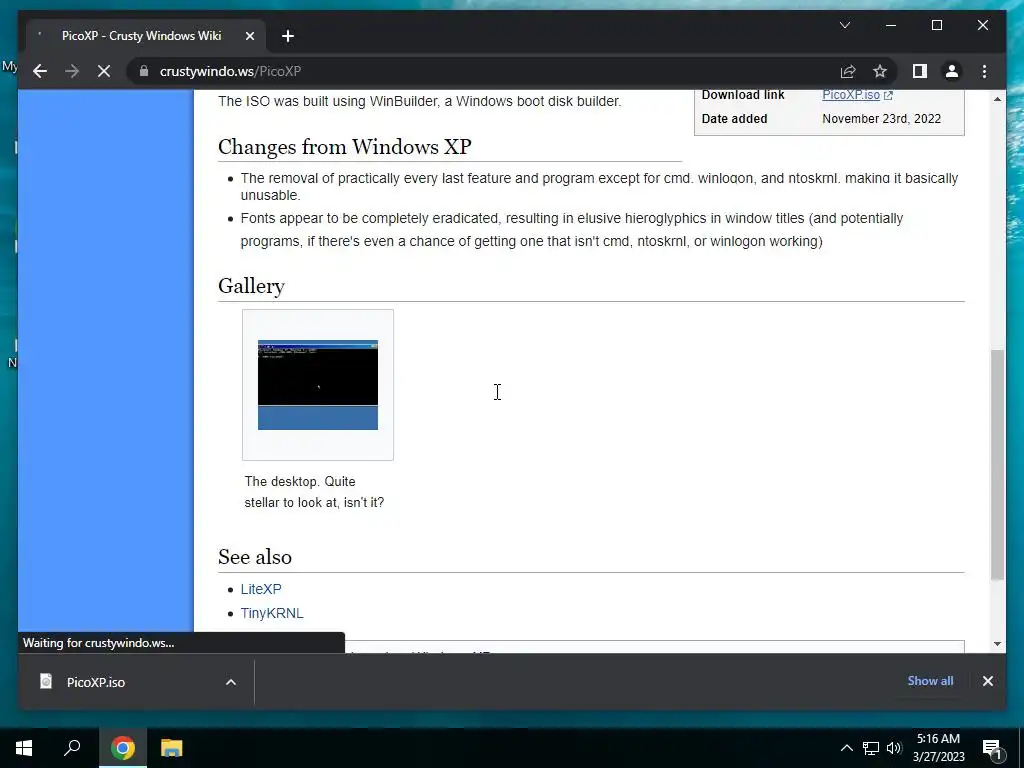1024x768 pixels.
Task: Open network status tray icon
Action: (x=871, y=748)
